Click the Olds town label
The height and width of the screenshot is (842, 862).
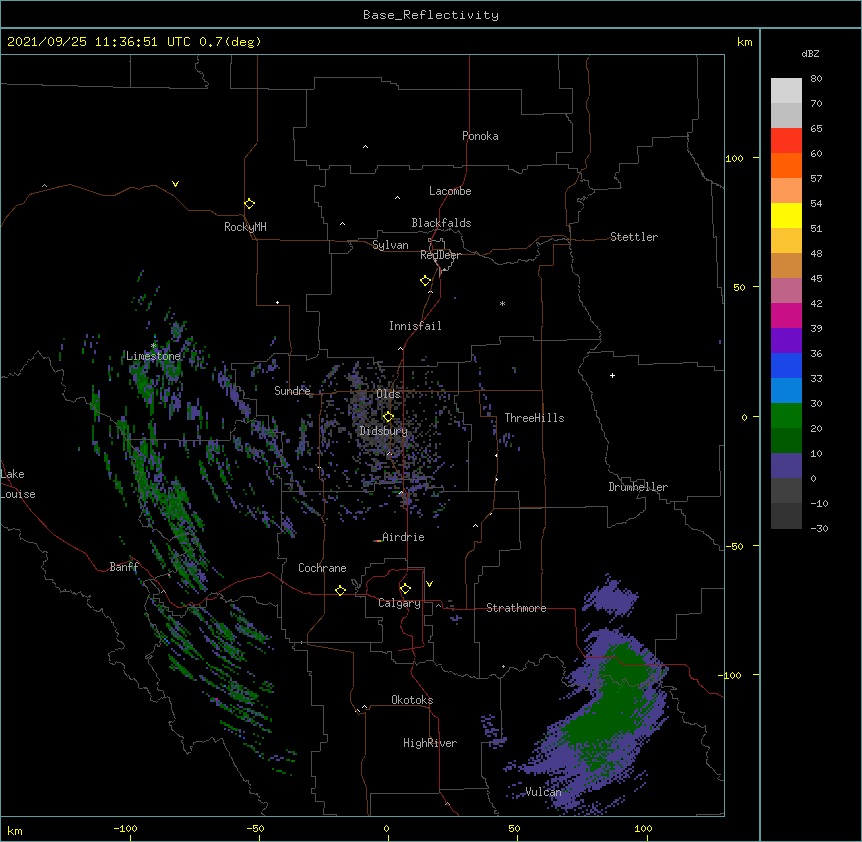click(x=388, y=394)
